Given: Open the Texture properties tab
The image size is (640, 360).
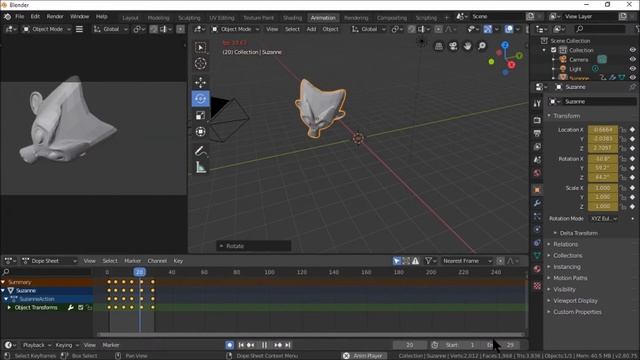Looking at the screenshot, I should 537,286.
